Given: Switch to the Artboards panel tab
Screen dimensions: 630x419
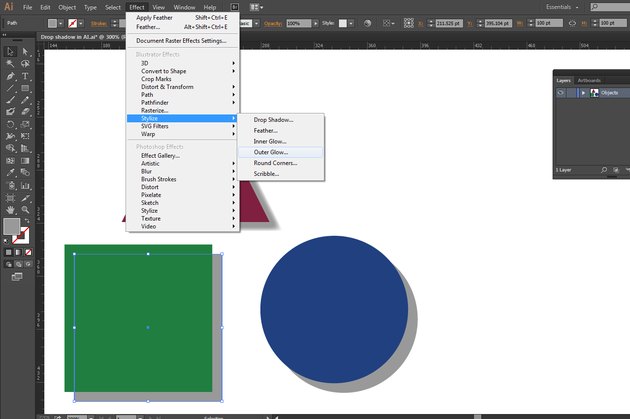Looking at the screenshot, I should (x=589, y=80).
